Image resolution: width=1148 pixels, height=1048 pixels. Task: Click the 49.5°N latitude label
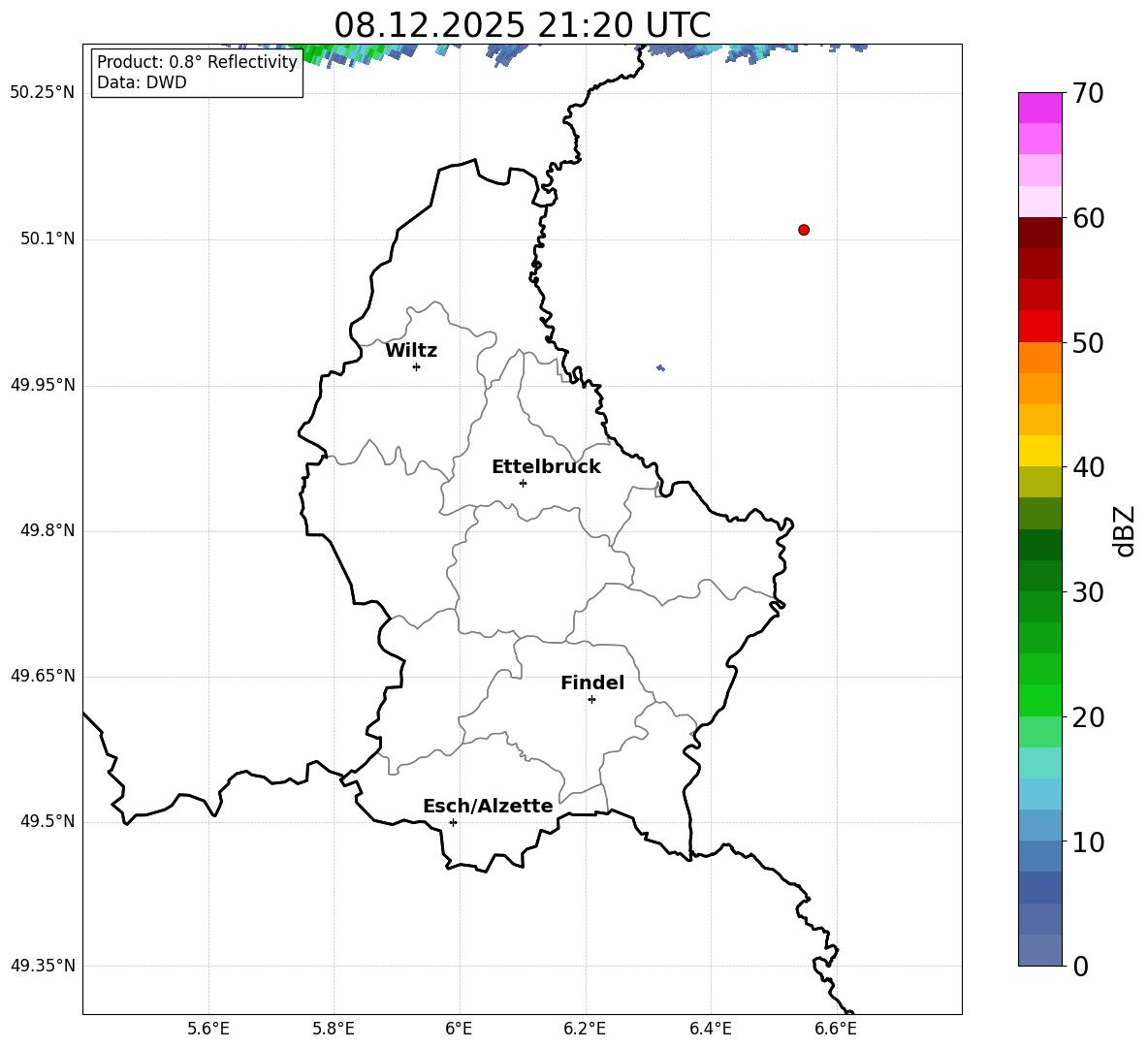point(48,821)
